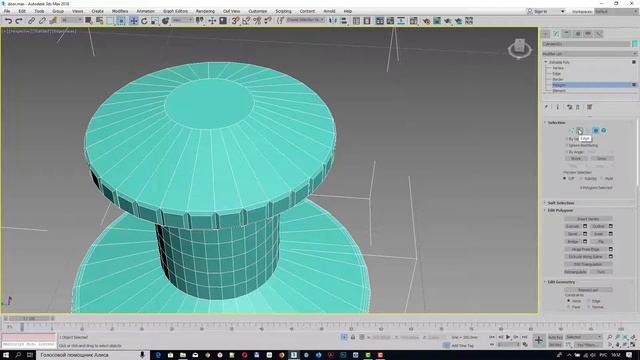Screen dimensions: 640x360
Task: Select the SubObj preview selection radio
Action: coord(581,178)
